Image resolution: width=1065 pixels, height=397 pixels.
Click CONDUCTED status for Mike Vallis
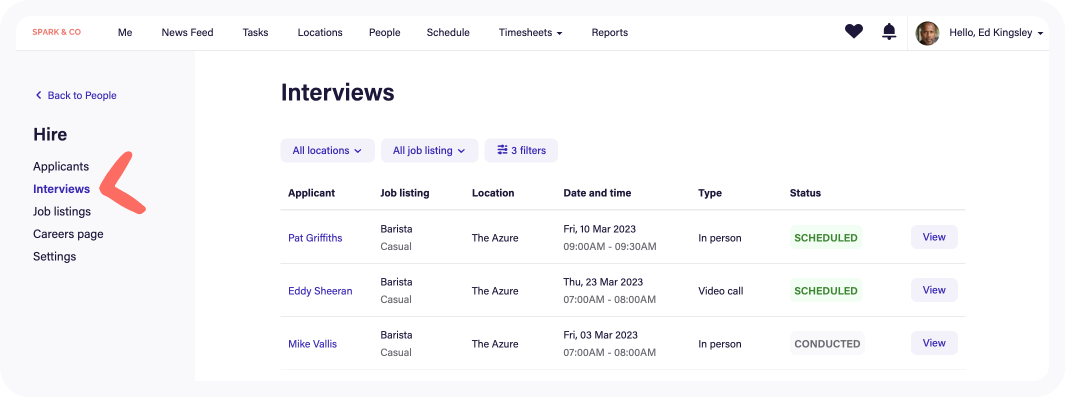click(827, 343)
